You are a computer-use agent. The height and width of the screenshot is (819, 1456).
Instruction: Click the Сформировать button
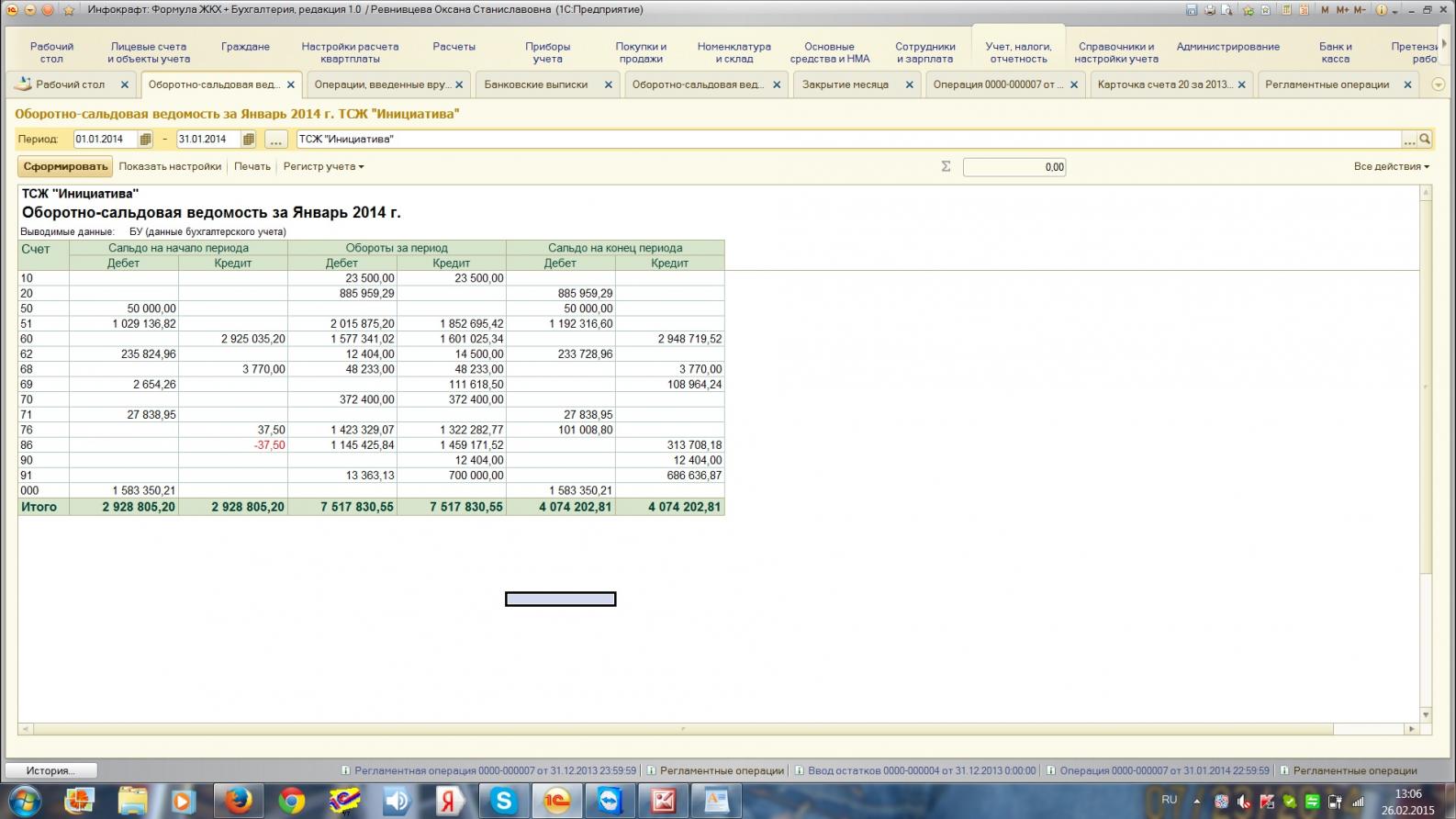tap(65, 166)
